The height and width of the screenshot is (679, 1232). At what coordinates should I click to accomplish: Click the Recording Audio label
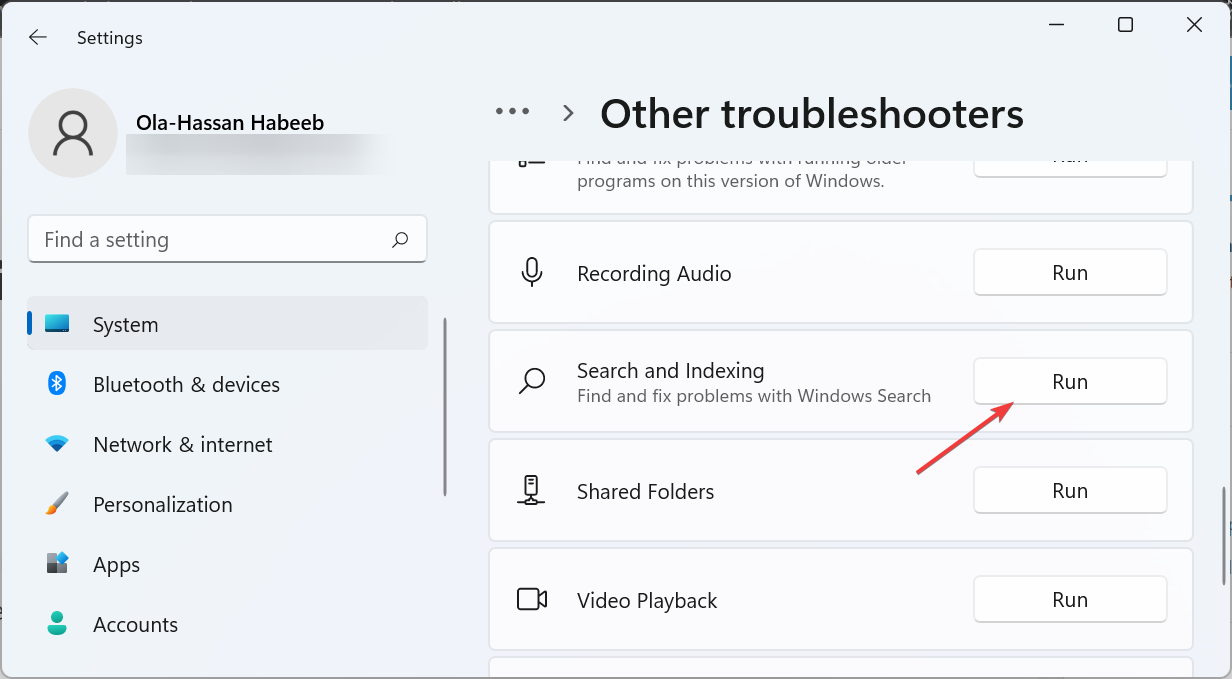click(654, 273)
